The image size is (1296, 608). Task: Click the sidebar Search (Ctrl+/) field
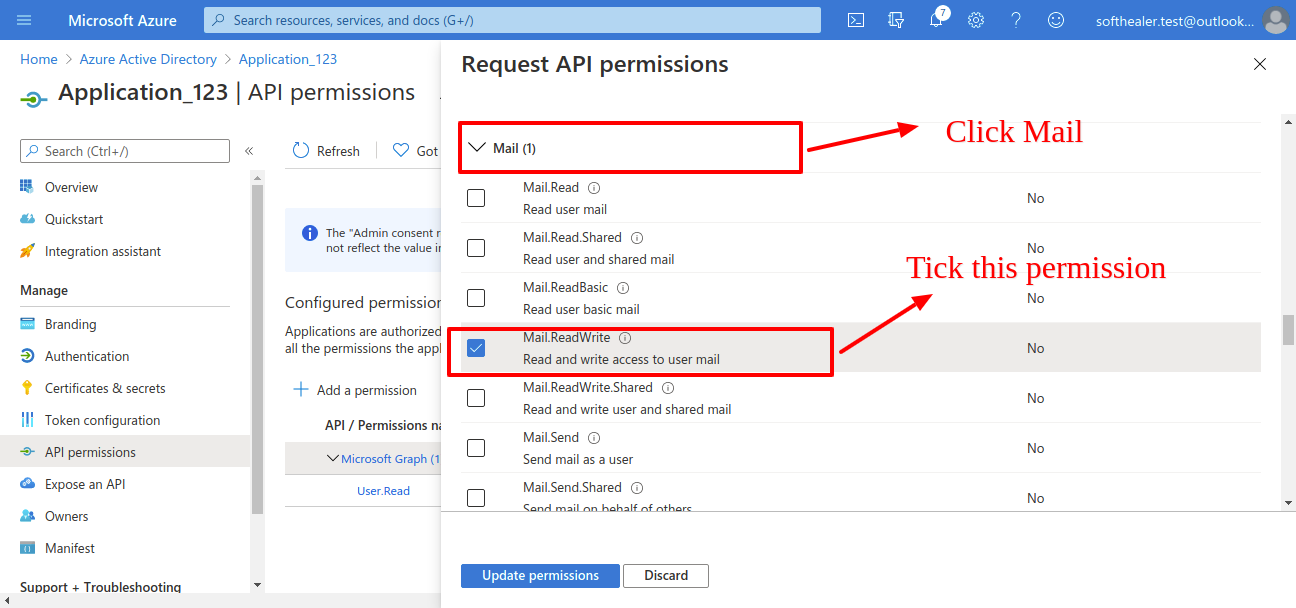[125, 151]
